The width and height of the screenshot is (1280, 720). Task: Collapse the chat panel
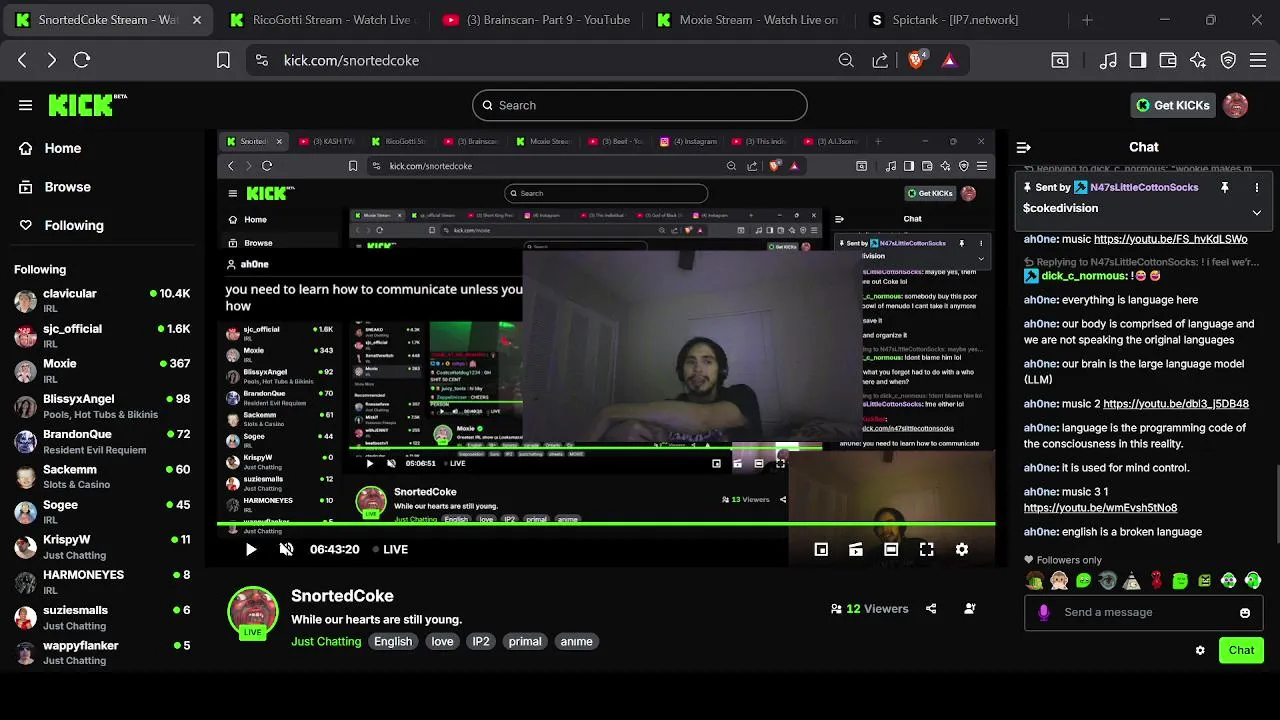pos(1023,147)
